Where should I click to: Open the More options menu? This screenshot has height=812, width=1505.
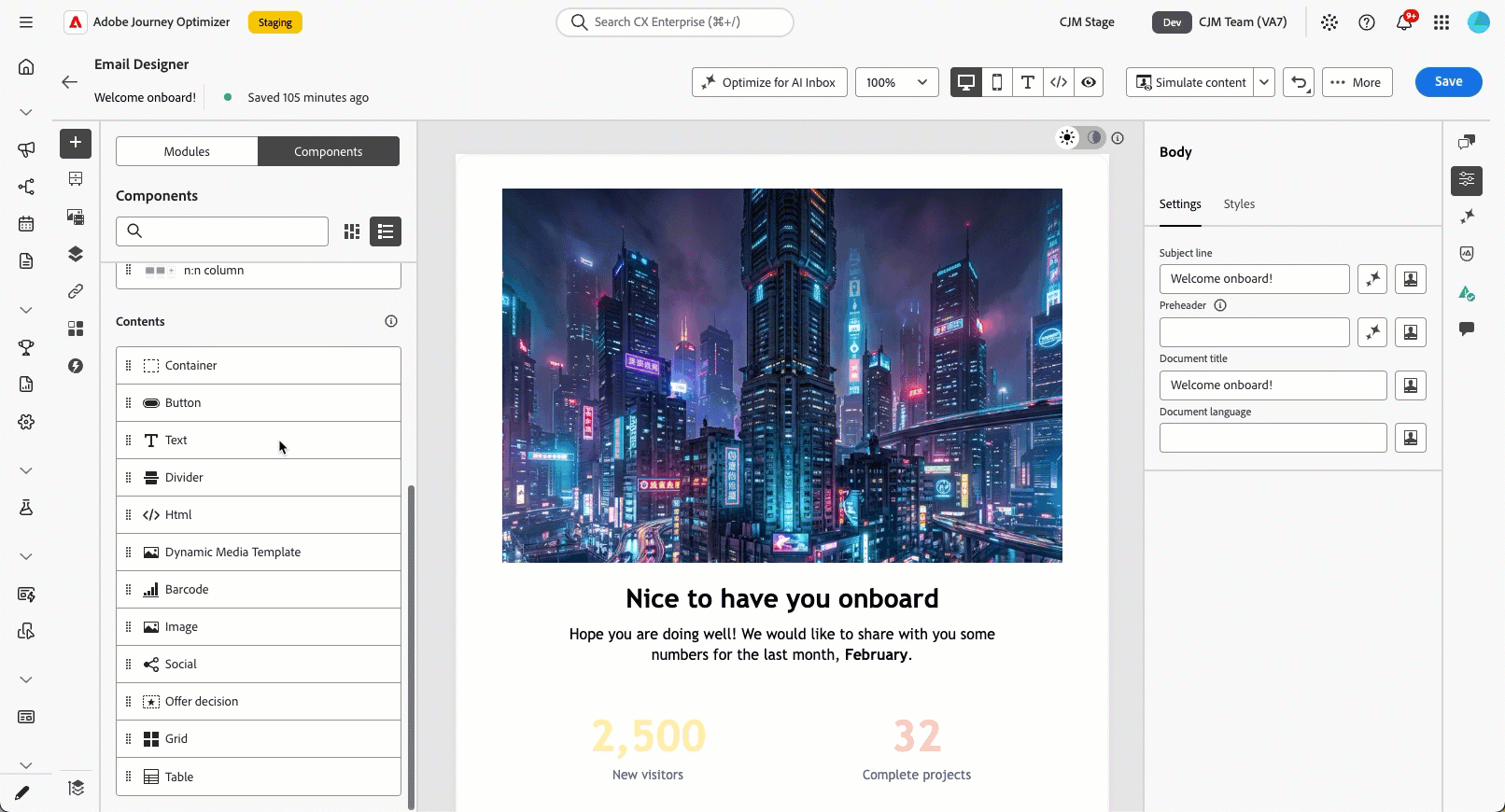point(1357,82)
